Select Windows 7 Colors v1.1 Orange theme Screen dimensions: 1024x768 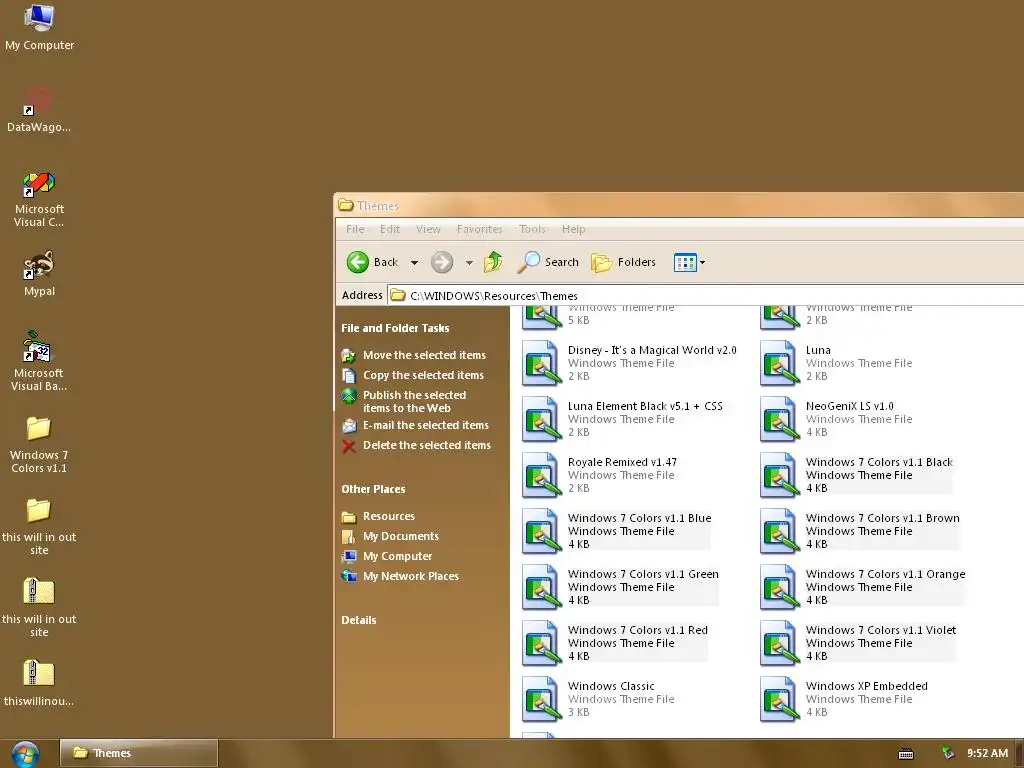(x=863, y=588)
